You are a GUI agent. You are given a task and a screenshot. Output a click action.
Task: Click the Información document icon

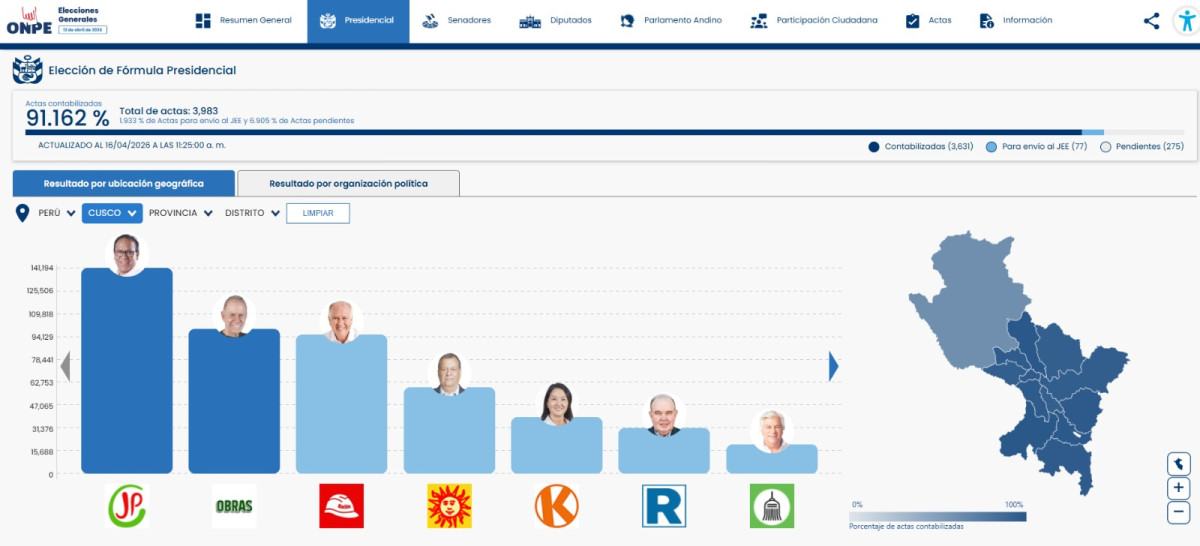click(986, 20)
